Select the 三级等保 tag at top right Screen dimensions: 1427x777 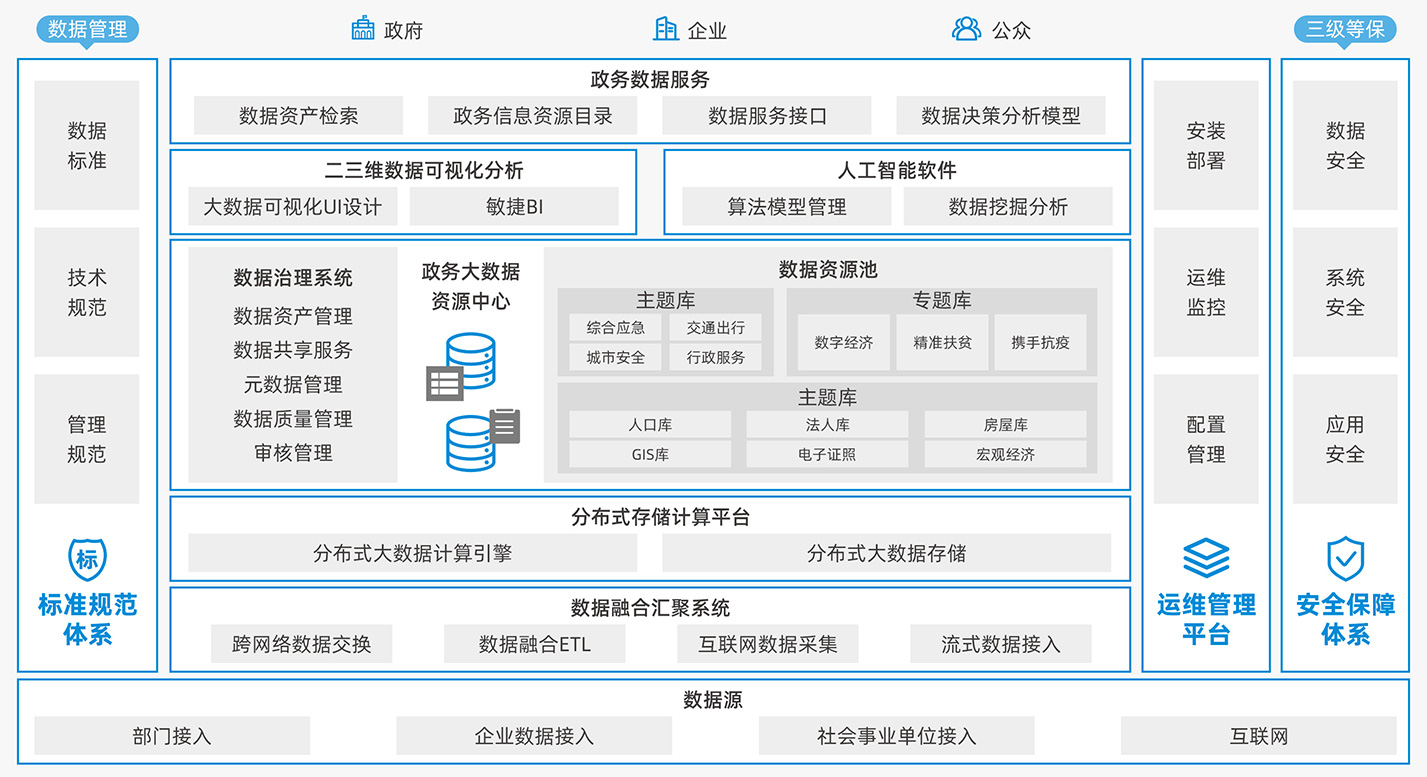coord(1345,29)
